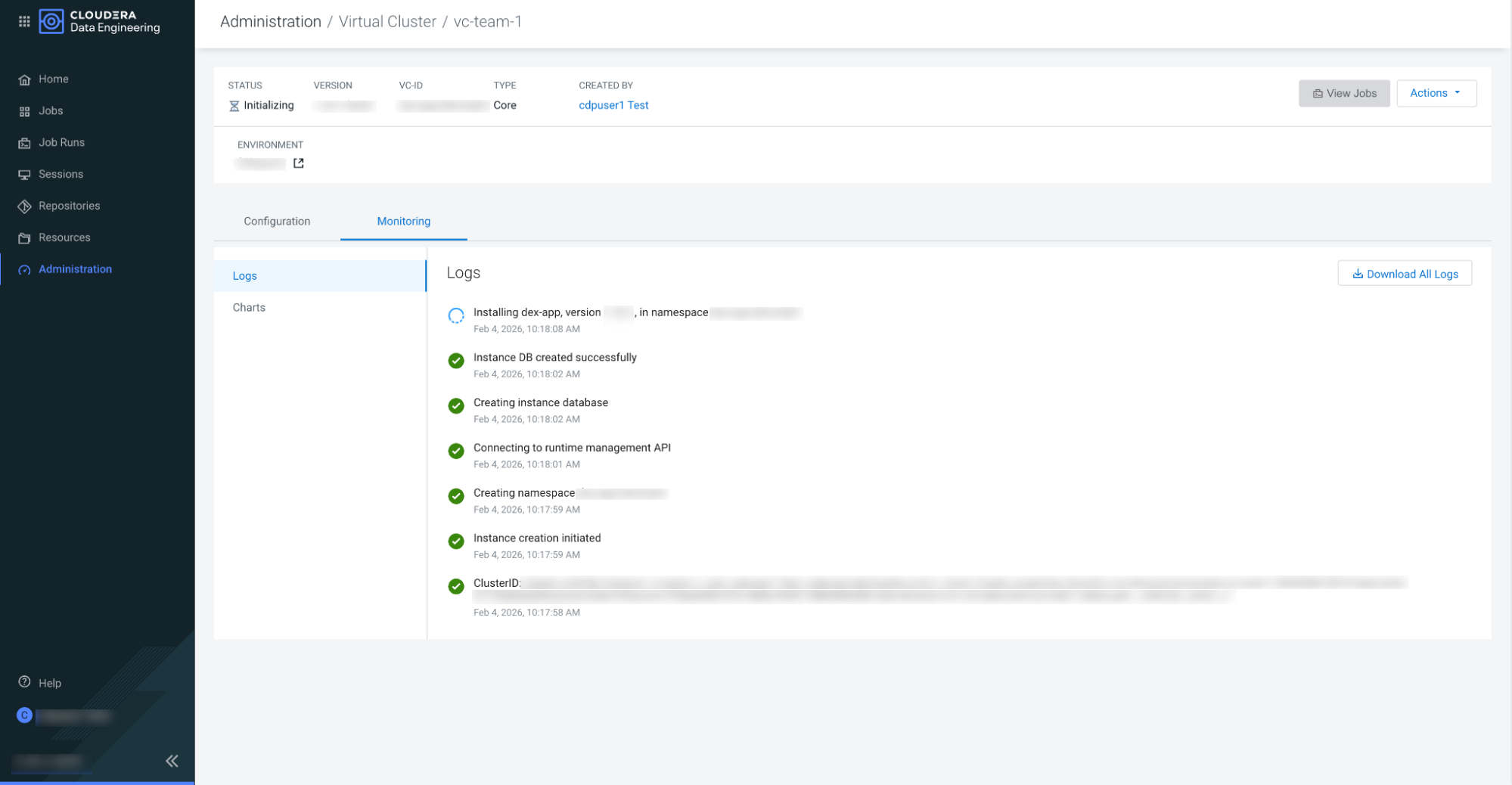Go to Home in sidebar
The image size is (1512, 785).
point(53,79)
